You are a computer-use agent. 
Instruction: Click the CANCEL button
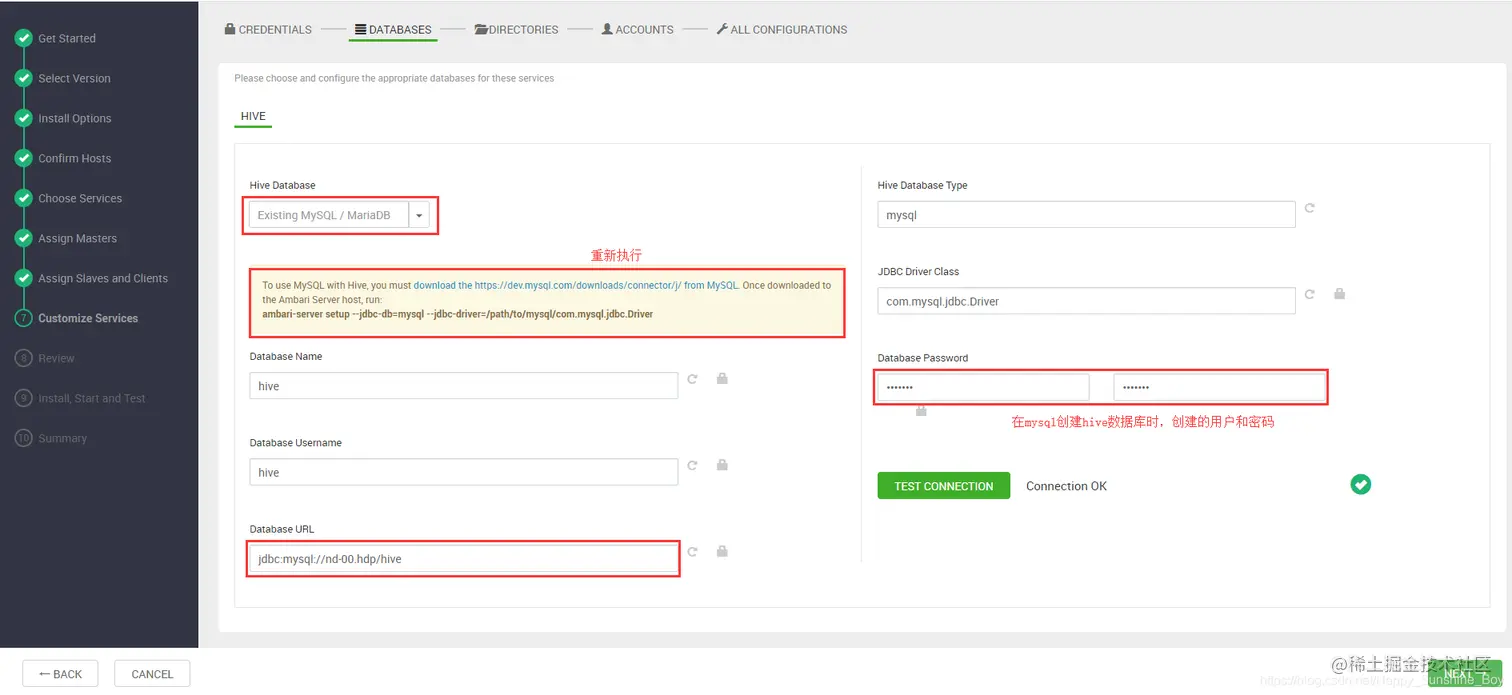point(152,674)
